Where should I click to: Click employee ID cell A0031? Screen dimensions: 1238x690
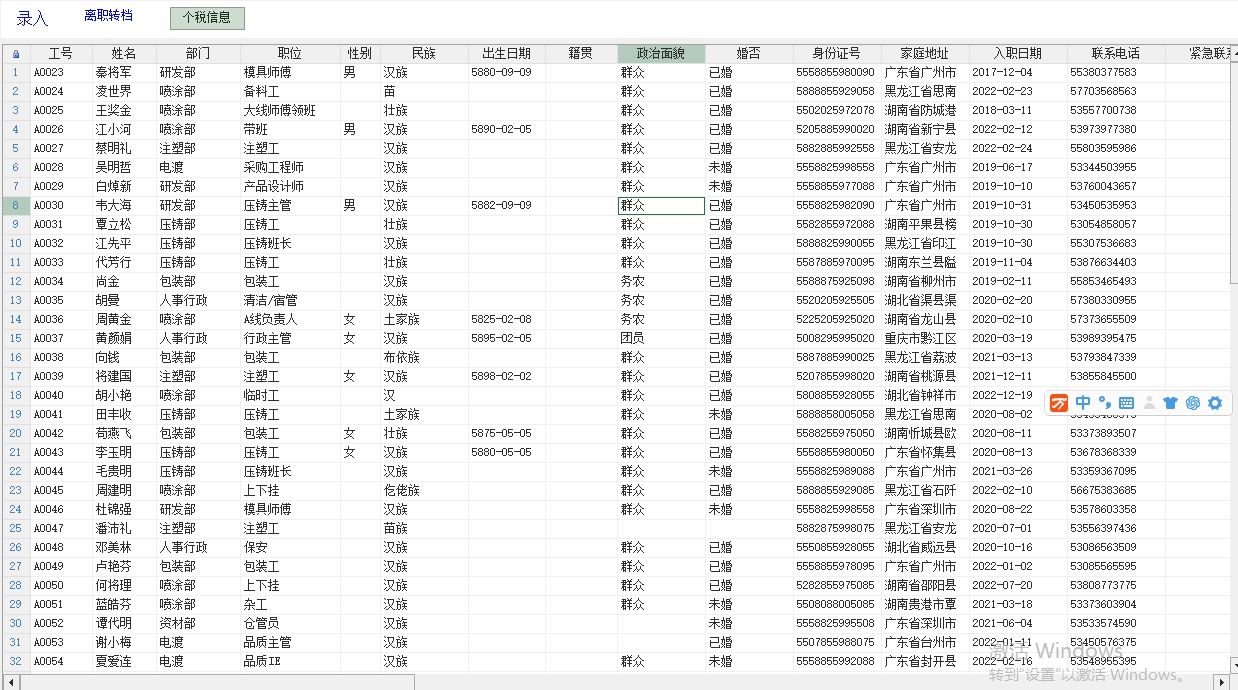[x=61, y=225]
